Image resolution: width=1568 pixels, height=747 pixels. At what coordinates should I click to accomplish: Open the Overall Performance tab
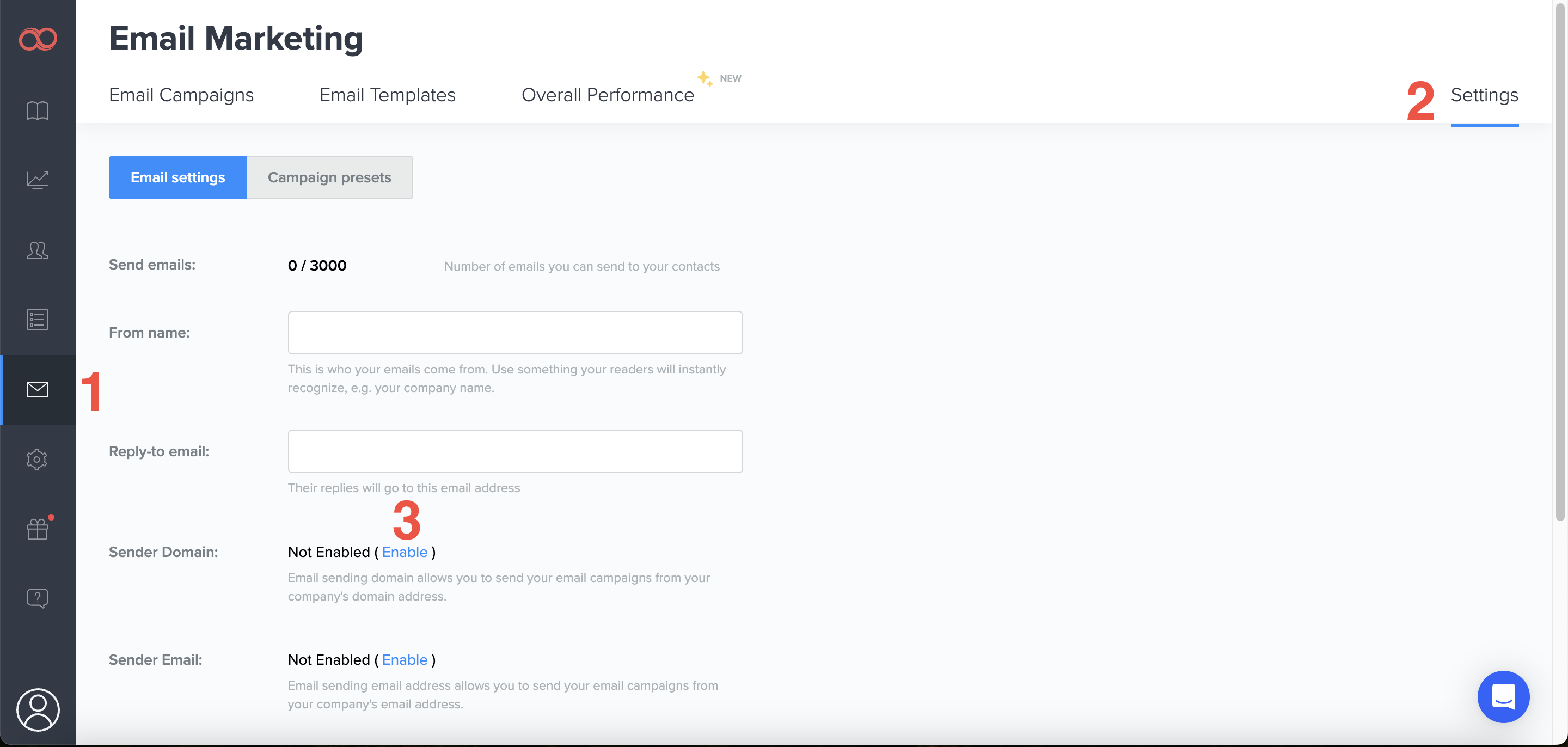[x=608, y=95]
